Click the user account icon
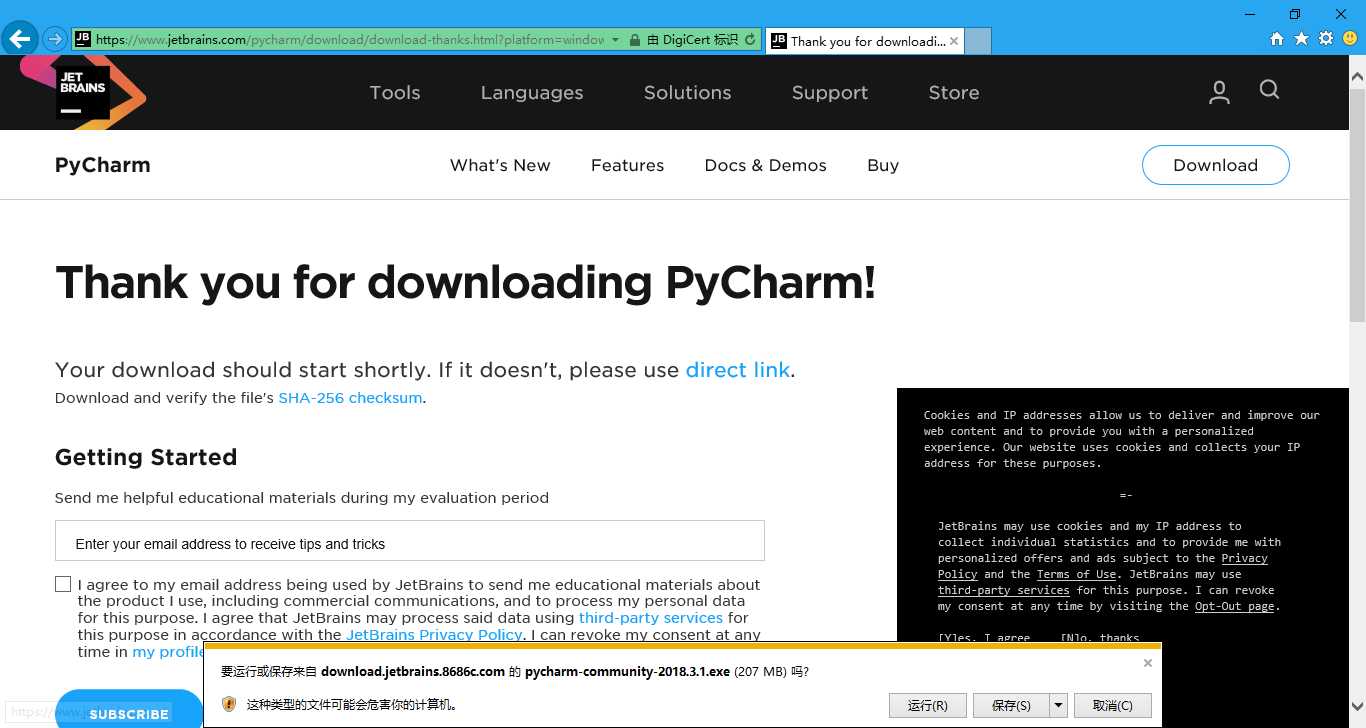The image size is (1366, 728). (1219, 92)
